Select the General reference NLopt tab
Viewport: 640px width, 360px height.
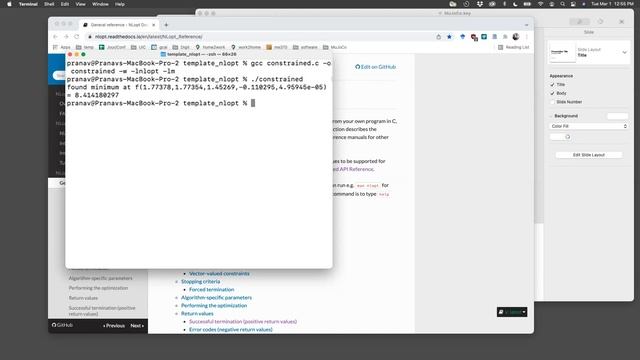[118, 25]
